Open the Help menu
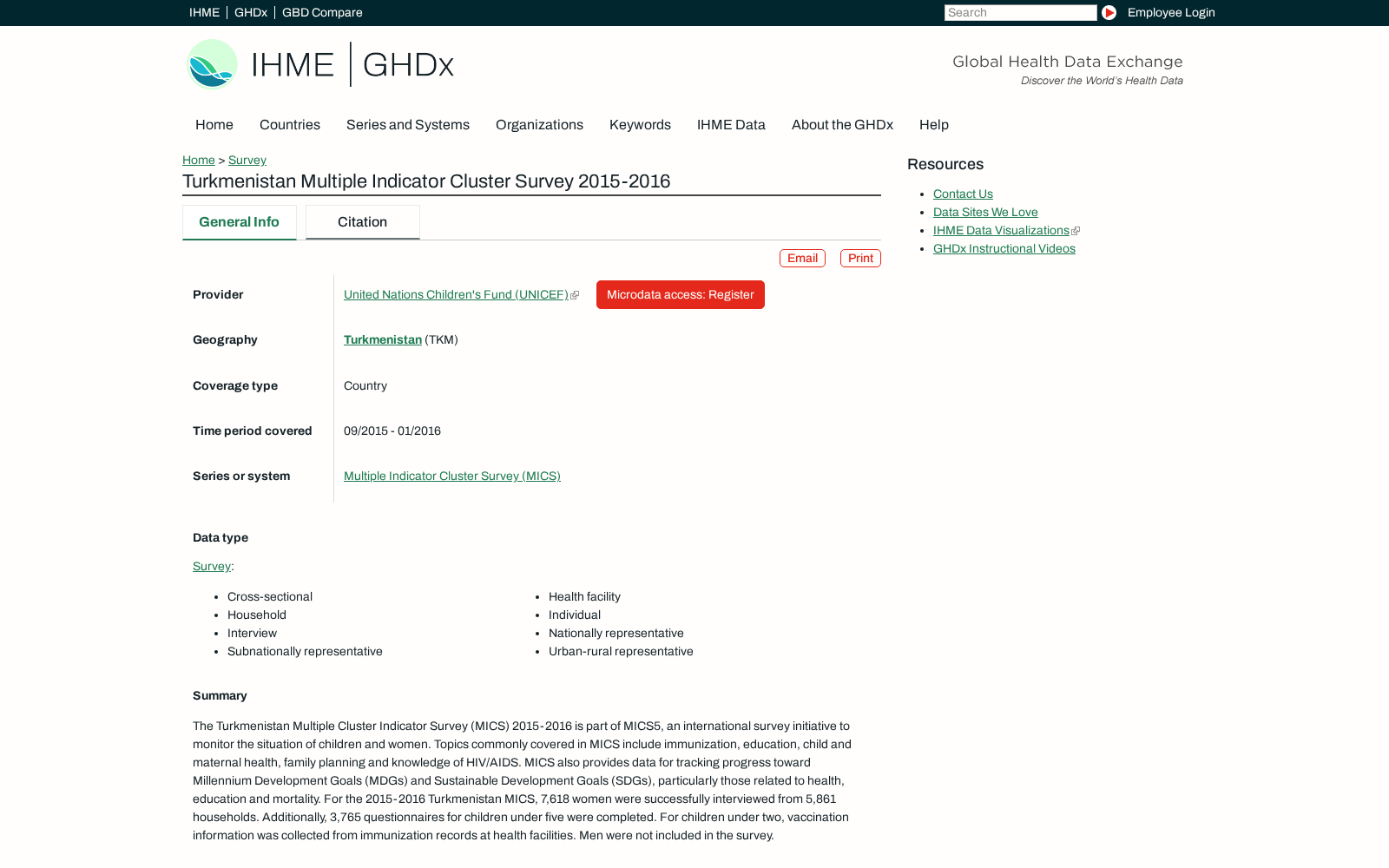Image resolution: width=1389 pixels, height=868 pixels. pos(934,125)
